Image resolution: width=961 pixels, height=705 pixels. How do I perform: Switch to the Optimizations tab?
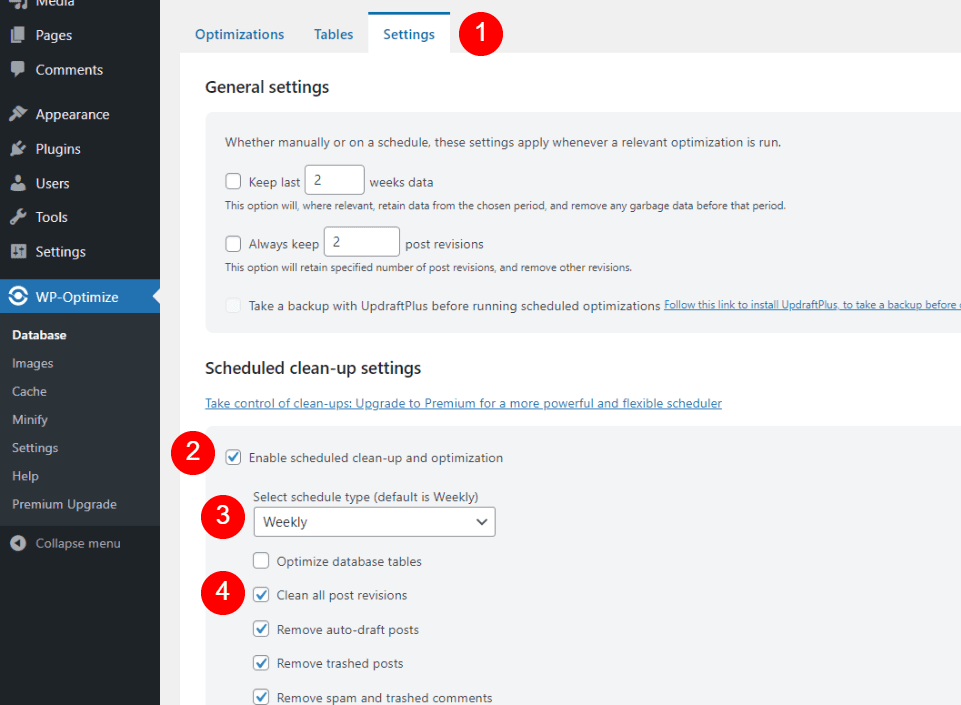point(239,34)
